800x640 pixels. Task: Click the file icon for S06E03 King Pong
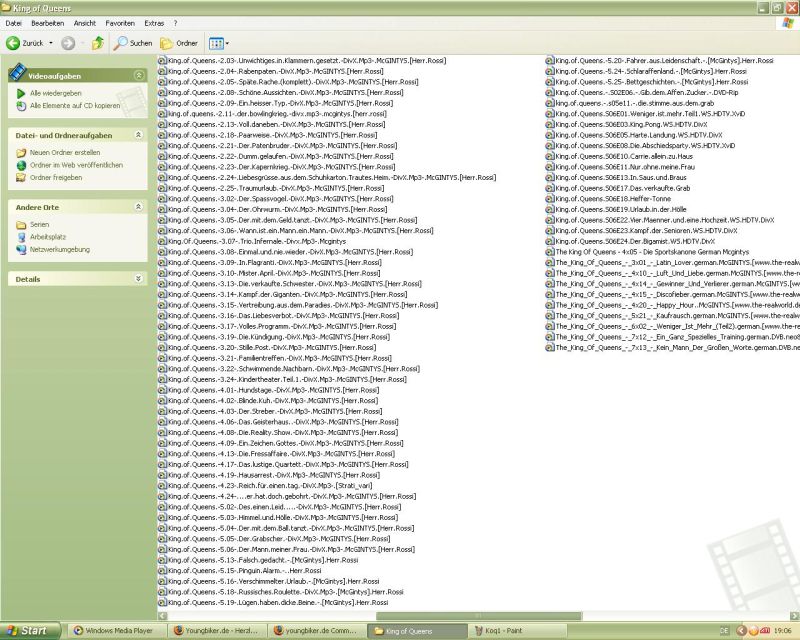pyautogui.click(x=549, y=124)
